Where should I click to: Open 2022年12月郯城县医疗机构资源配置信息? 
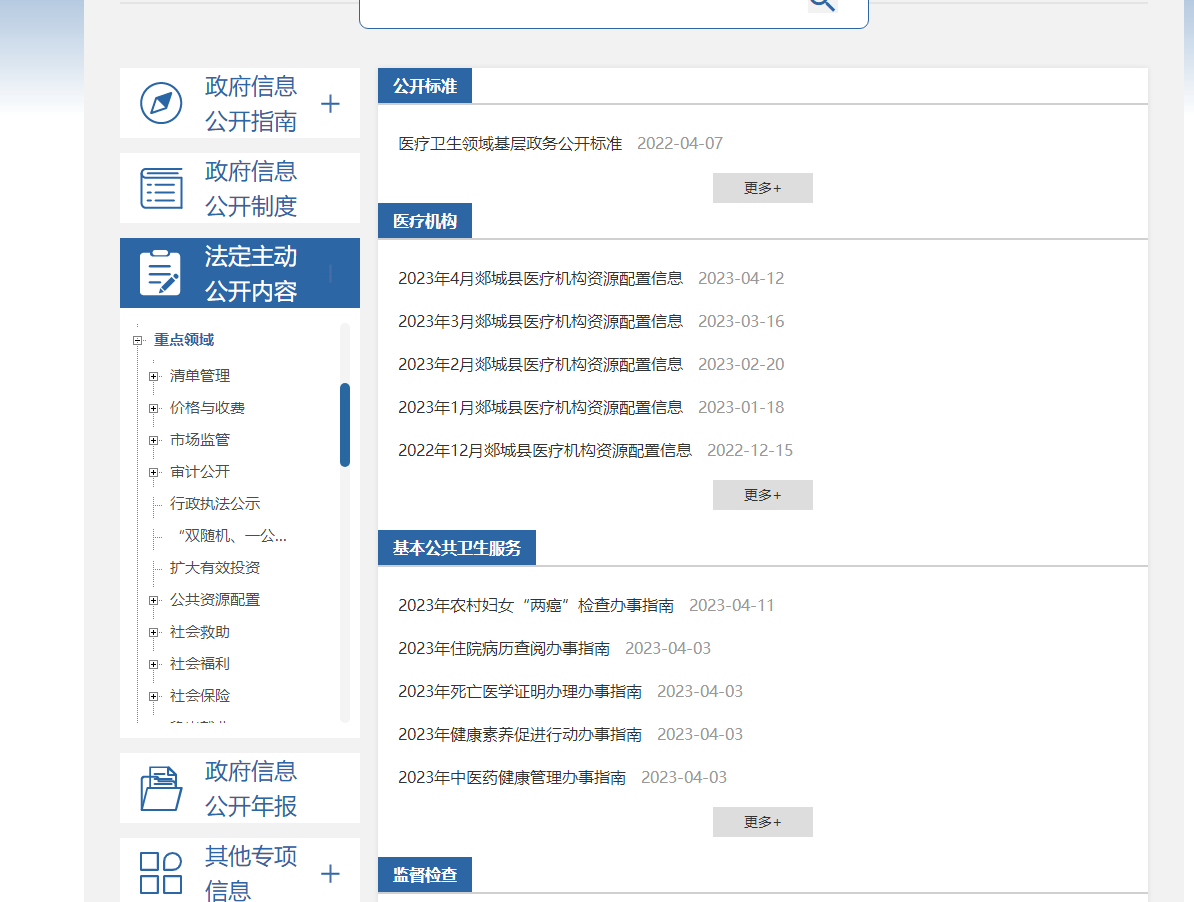pos(545,451)
